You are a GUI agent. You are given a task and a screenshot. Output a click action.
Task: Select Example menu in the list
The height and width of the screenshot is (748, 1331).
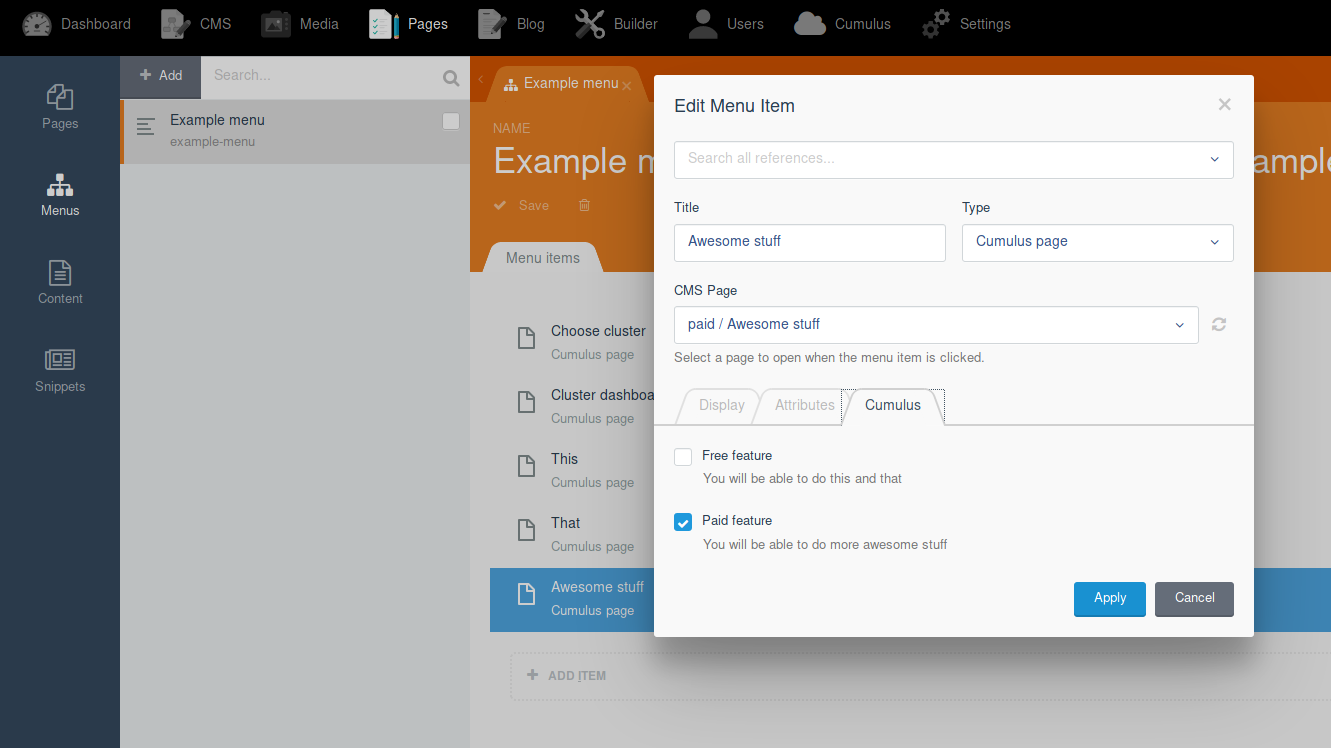pos(295,131)
